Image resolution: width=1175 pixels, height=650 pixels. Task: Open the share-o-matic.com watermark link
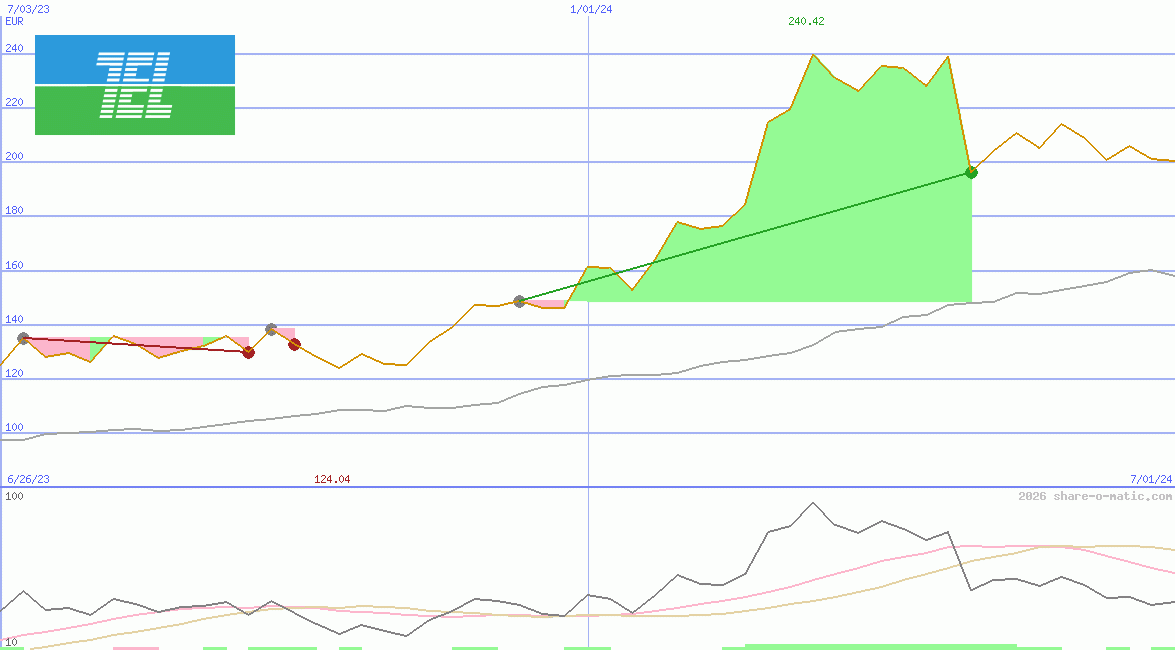click(x=1095, y=496)
